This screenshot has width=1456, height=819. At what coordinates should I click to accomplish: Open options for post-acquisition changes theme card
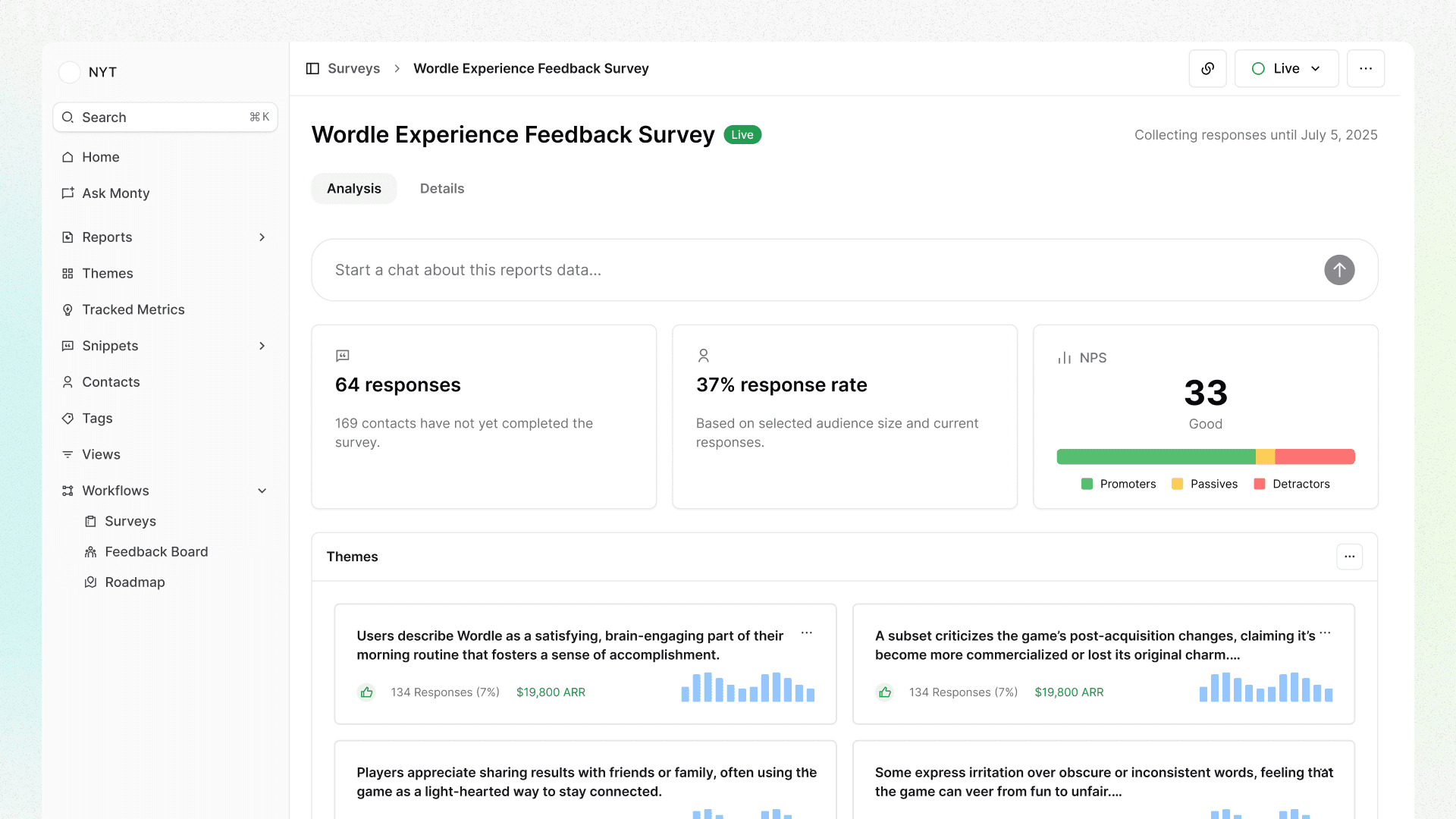(x=1325, y=632)
